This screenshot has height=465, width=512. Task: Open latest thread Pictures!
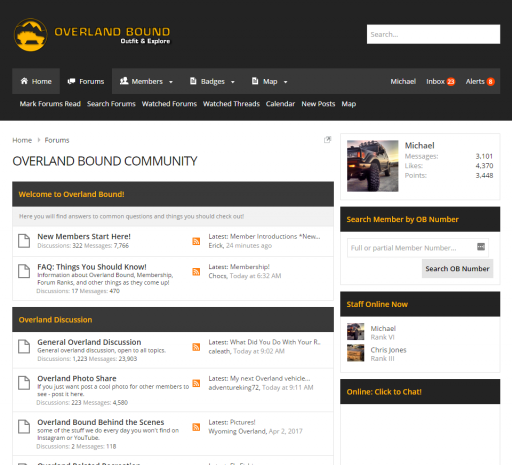pyautogui.click(x=243, y=422)
